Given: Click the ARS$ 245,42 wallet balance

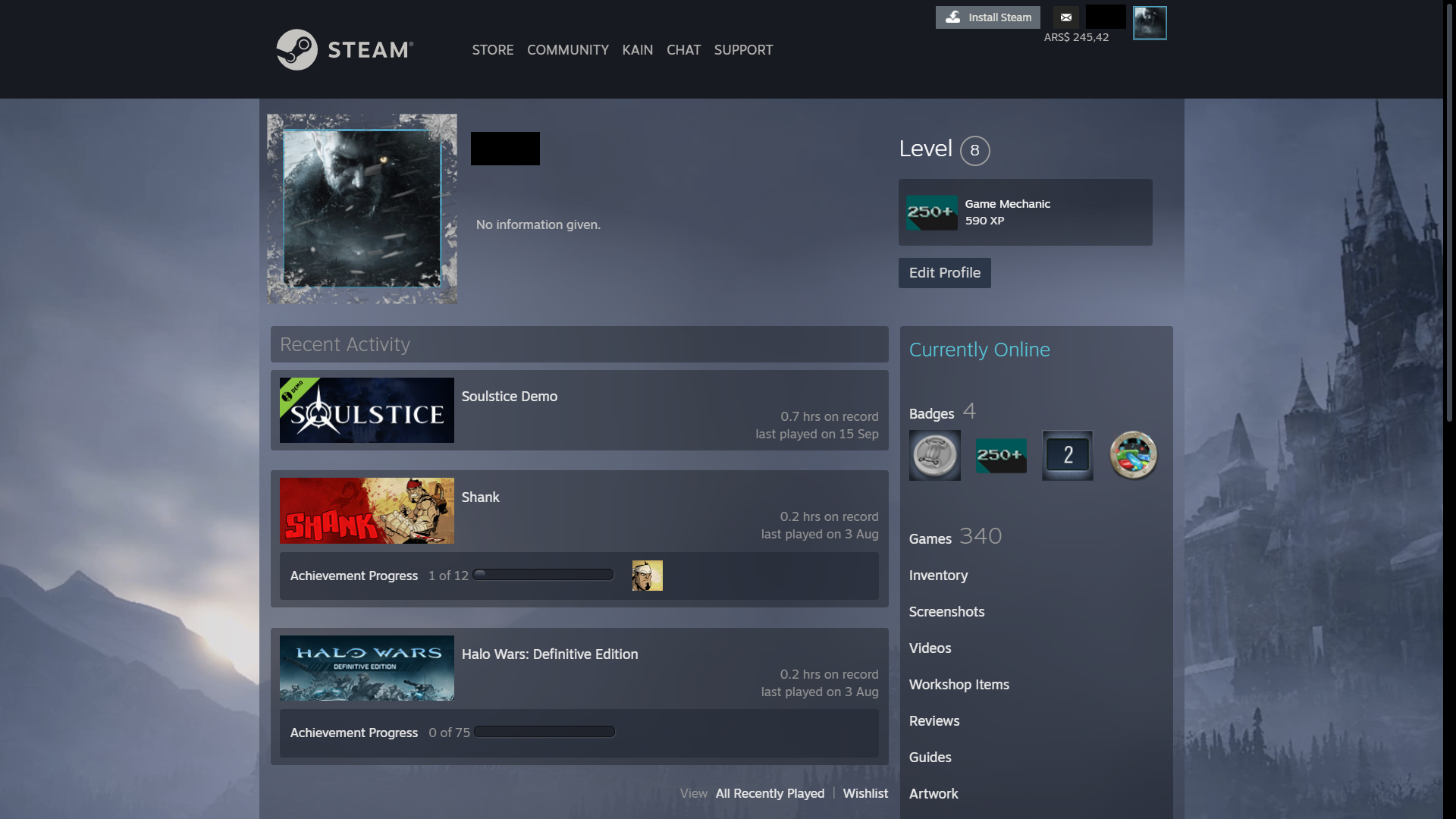Looking at the screenshot, I should 1076,37.
